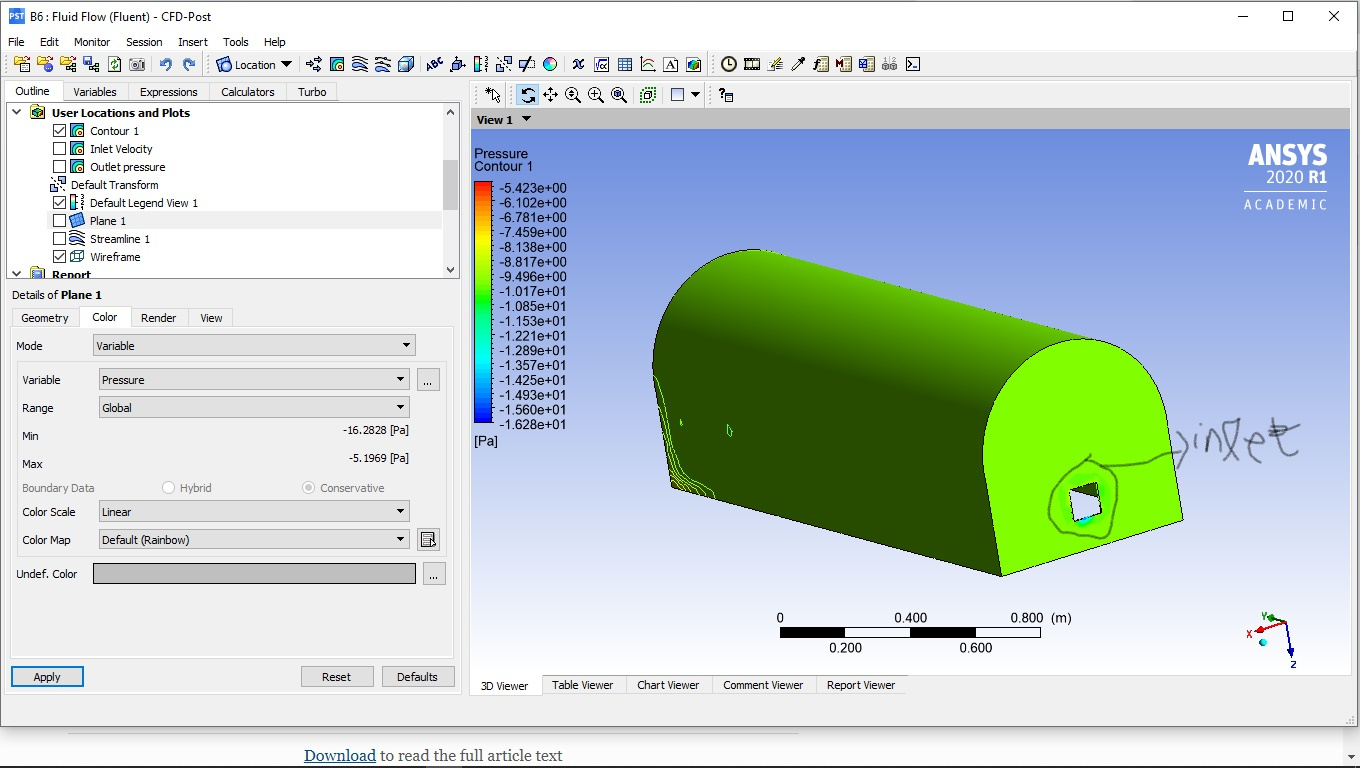Click the Table icon in the toolbar
This screenshot has width=1360, height=768.
[625, 65]
